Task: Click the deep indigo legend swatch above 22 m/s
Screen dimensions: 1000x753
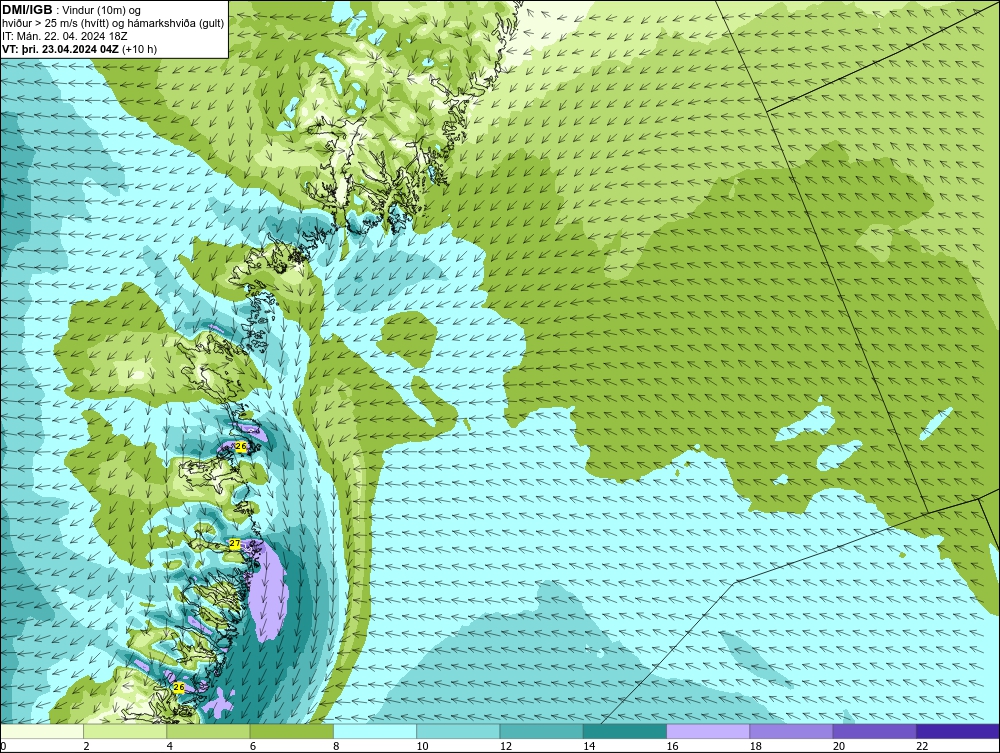Action: coord(958,731)
